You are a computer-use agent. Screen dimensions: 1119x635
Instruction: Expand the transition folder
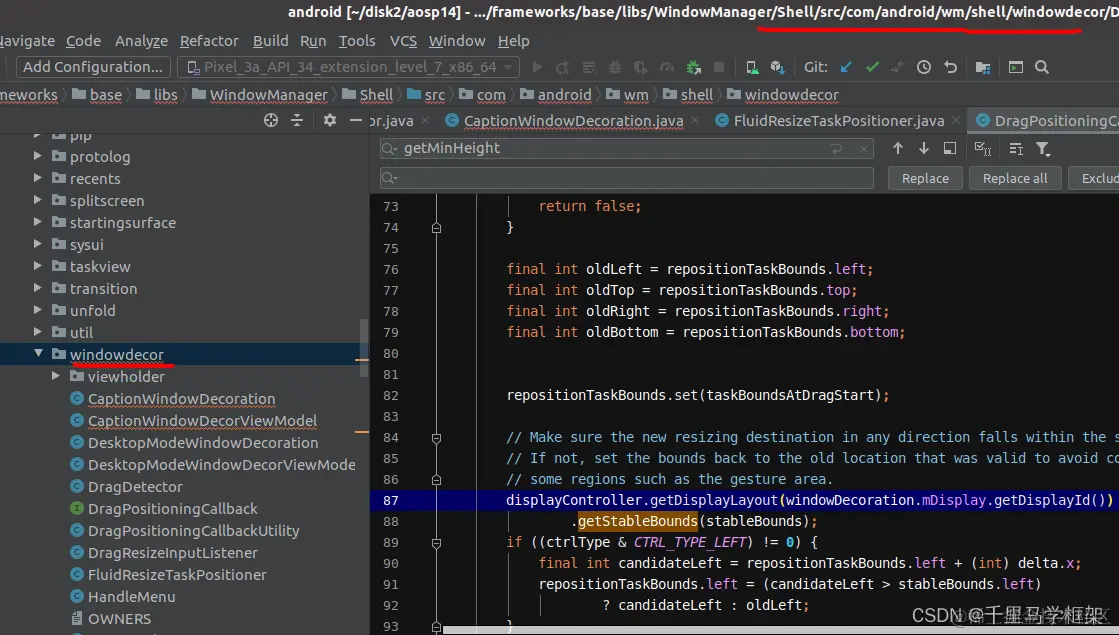click(x=37, y=288)
